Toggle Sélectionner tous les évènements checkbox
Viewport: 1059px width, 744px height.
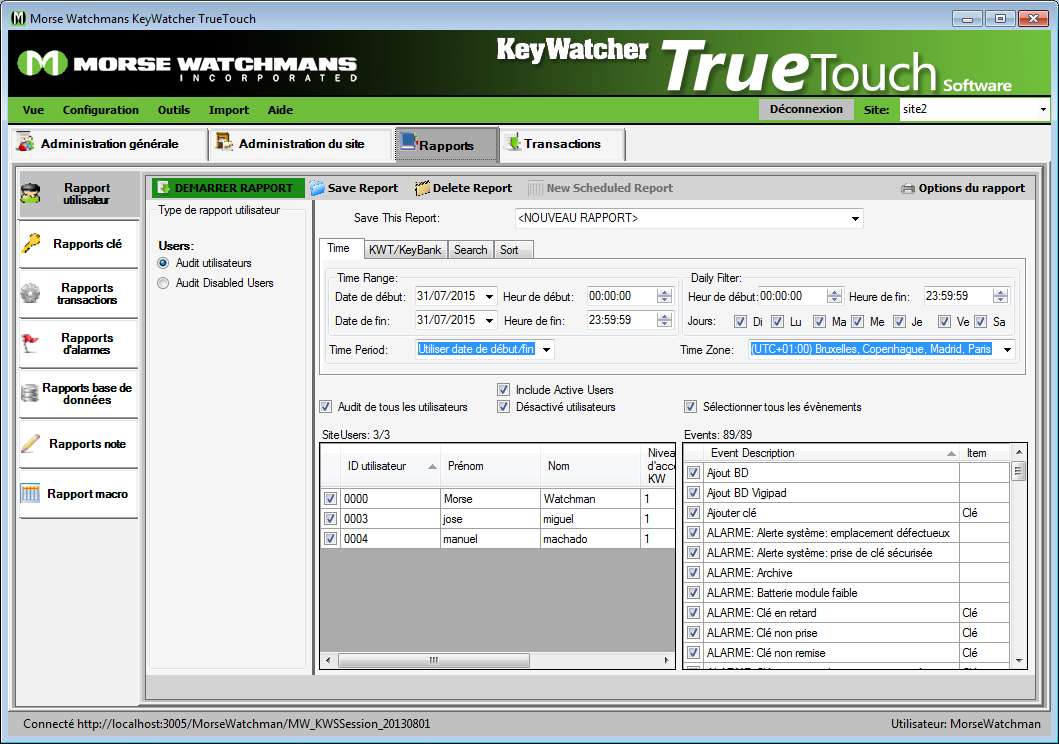(691, 407)
